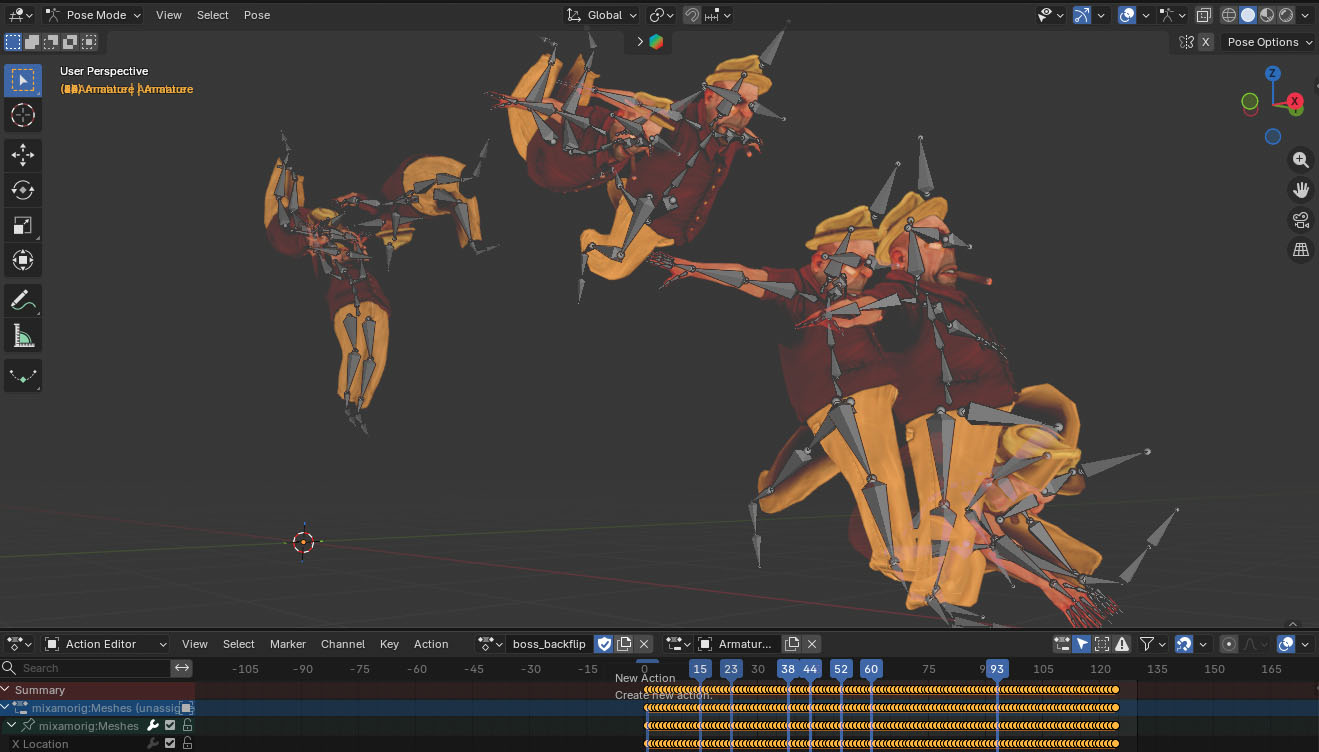Duplicate the Armature action slot
This screenshot has height=752, width=1319.
792,644
